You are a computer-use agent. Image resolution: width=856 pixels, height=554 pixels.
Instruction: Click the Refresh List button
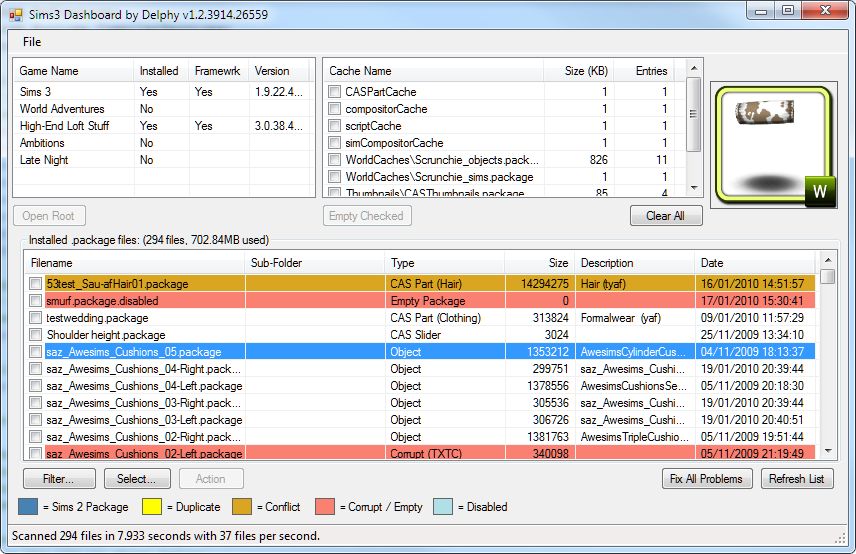[797, 479]
